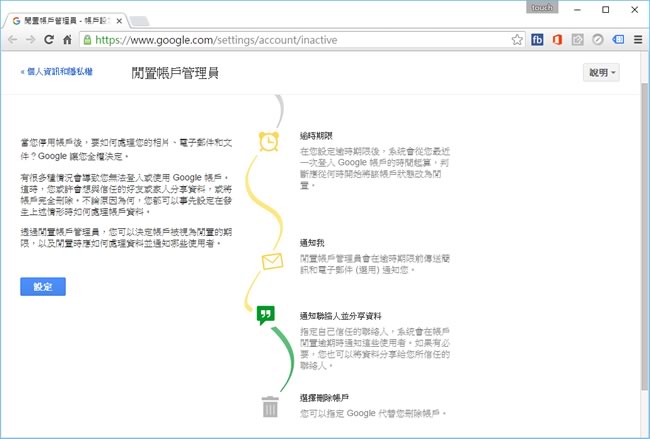This screenshot has height=439, width=650.
Task: Open the 說明 dropdown menu
Action: coord(601,73)
